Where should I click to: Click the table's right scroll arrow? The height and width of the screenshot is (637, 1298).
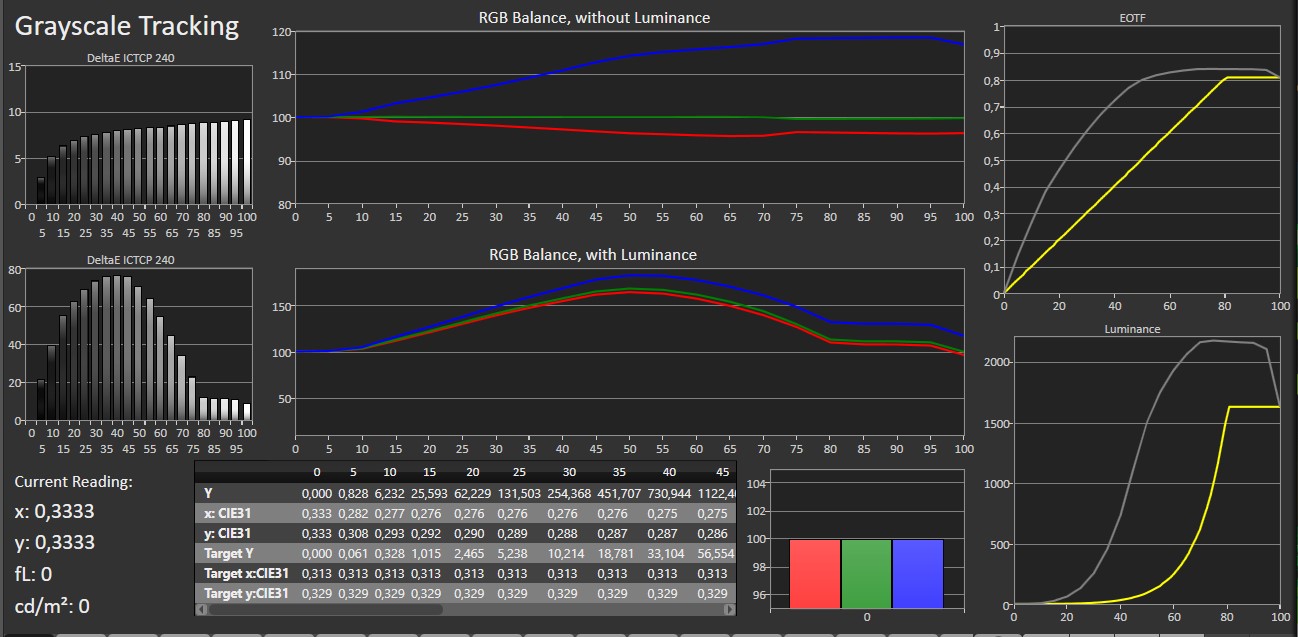point(729,610)
